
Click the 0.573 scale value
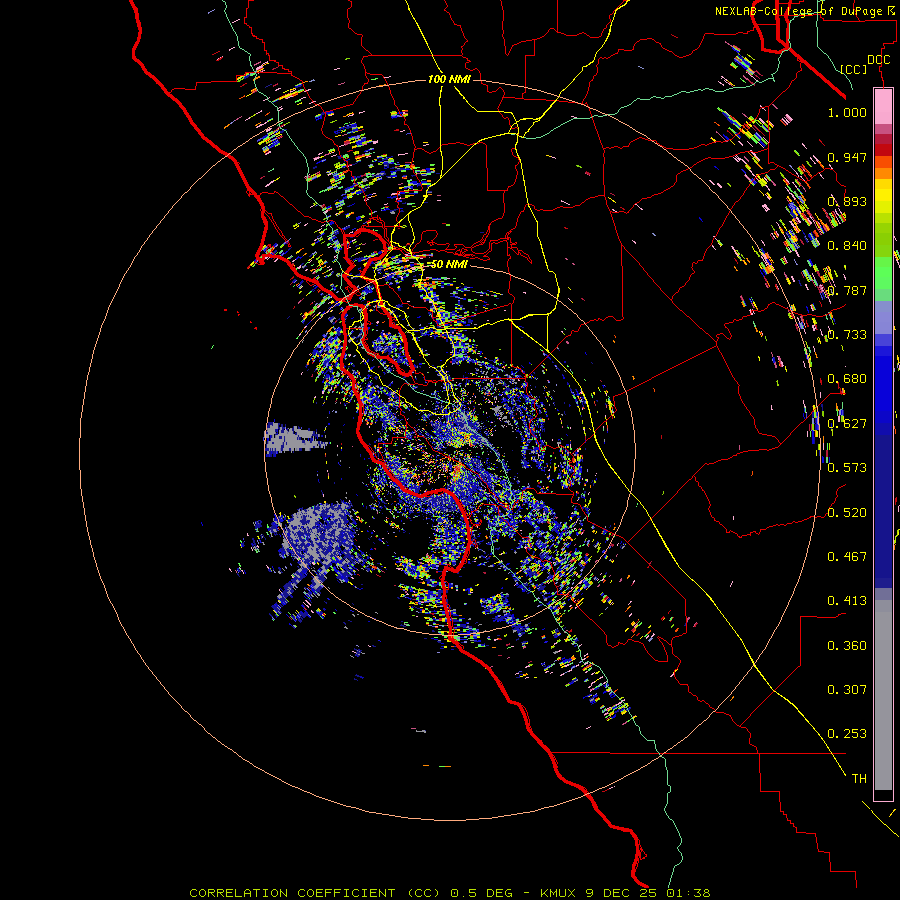pyautogui.click(x=847, y=468)
